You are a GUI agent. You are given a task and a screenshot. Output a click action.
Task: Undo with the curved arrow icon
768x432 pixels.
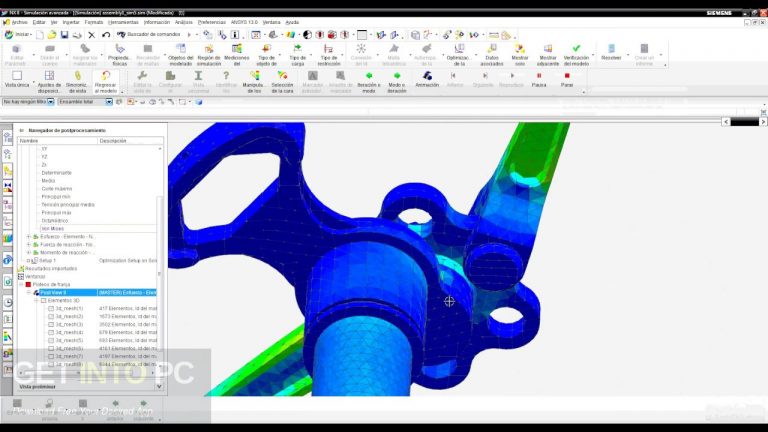coord(106,35)
